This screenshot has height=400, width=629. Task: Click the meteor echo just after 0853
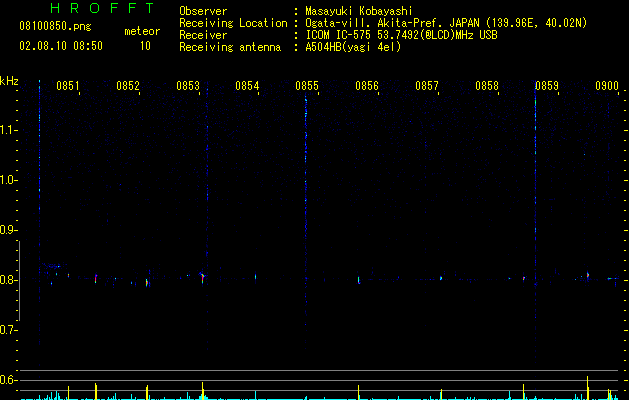coord(202,277)
